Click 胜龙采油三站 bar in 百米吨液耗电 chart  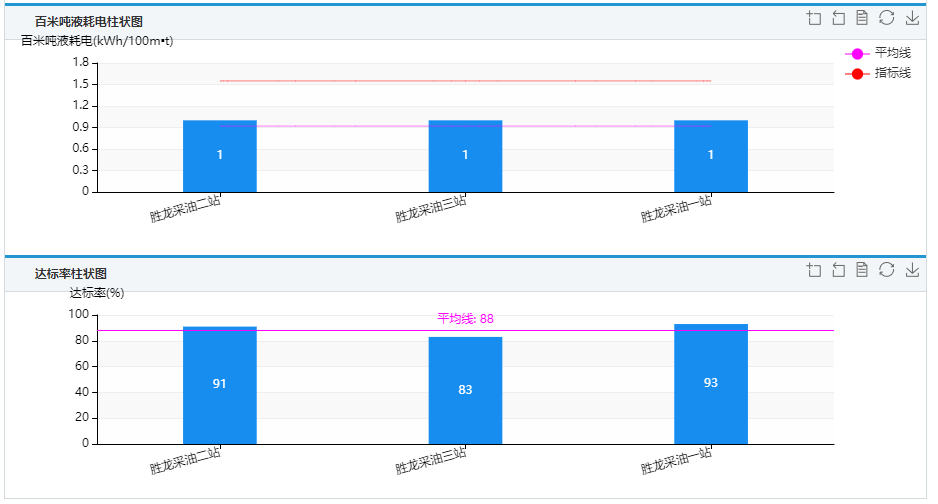pyautogui.click(x=465, y=156)
